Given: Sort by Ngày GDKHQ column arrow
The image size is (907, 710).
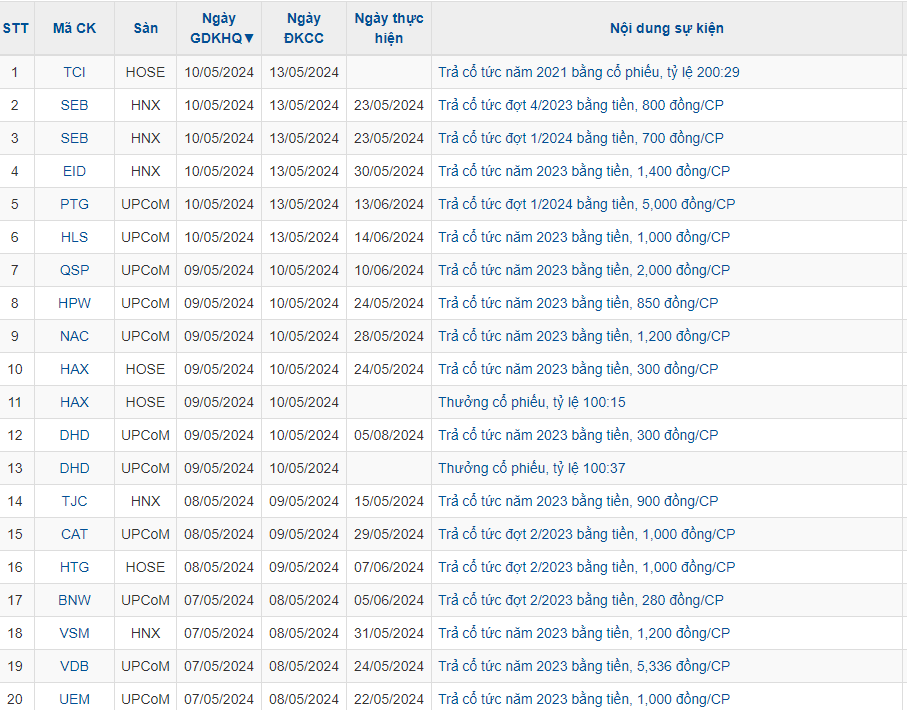Looking at the screenshot, I should click(x=249, y=38).
